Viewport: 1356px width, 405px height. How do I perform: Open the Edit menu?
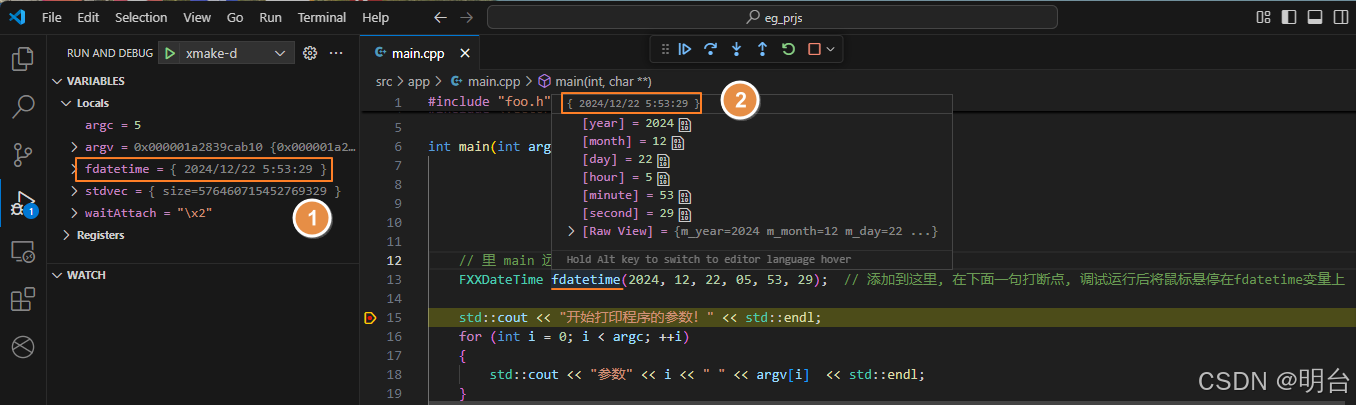click(88, 18)
